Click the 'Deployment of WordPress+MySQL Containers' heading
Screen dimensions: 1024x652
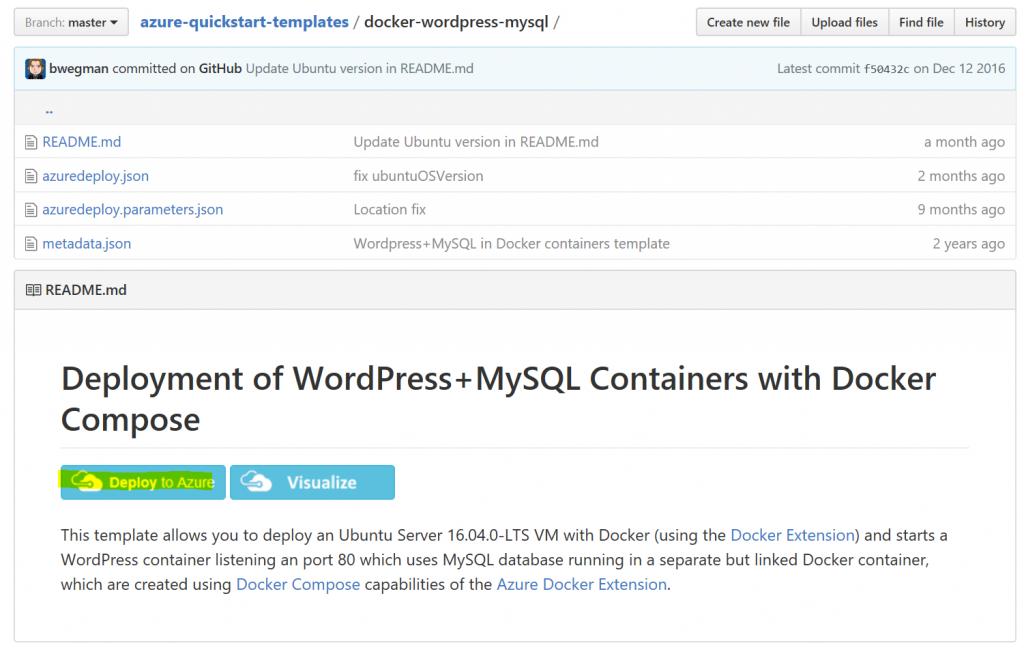point(498,399)
